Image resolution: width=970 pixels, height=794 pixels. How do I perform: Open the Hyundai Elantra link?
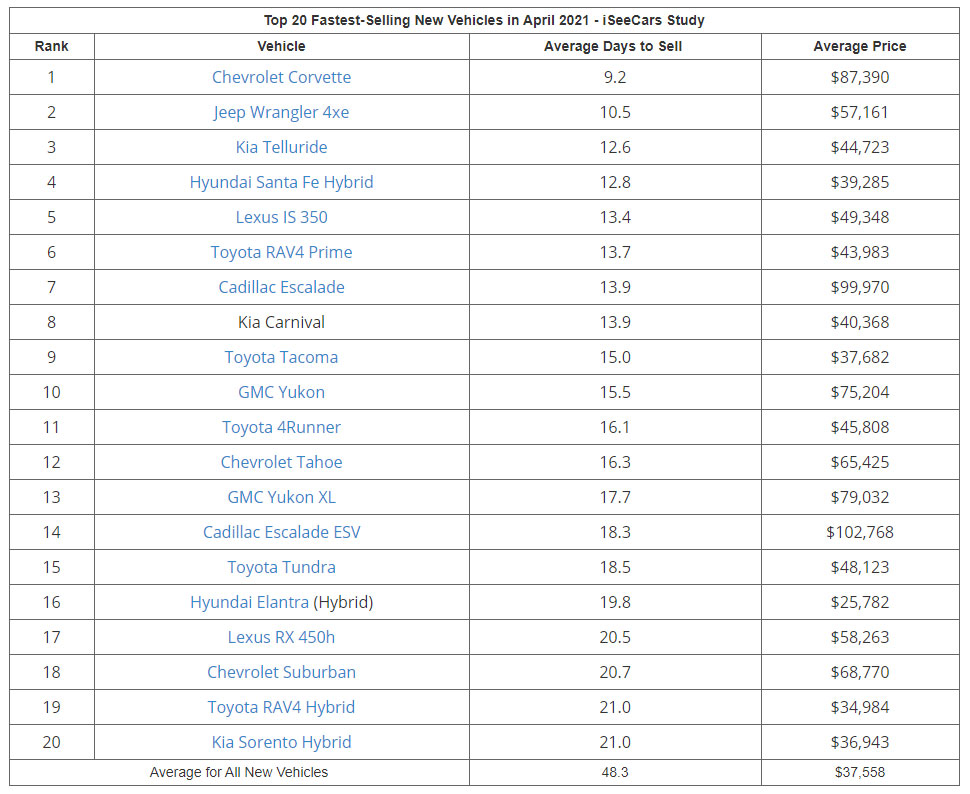pos(250,602)
